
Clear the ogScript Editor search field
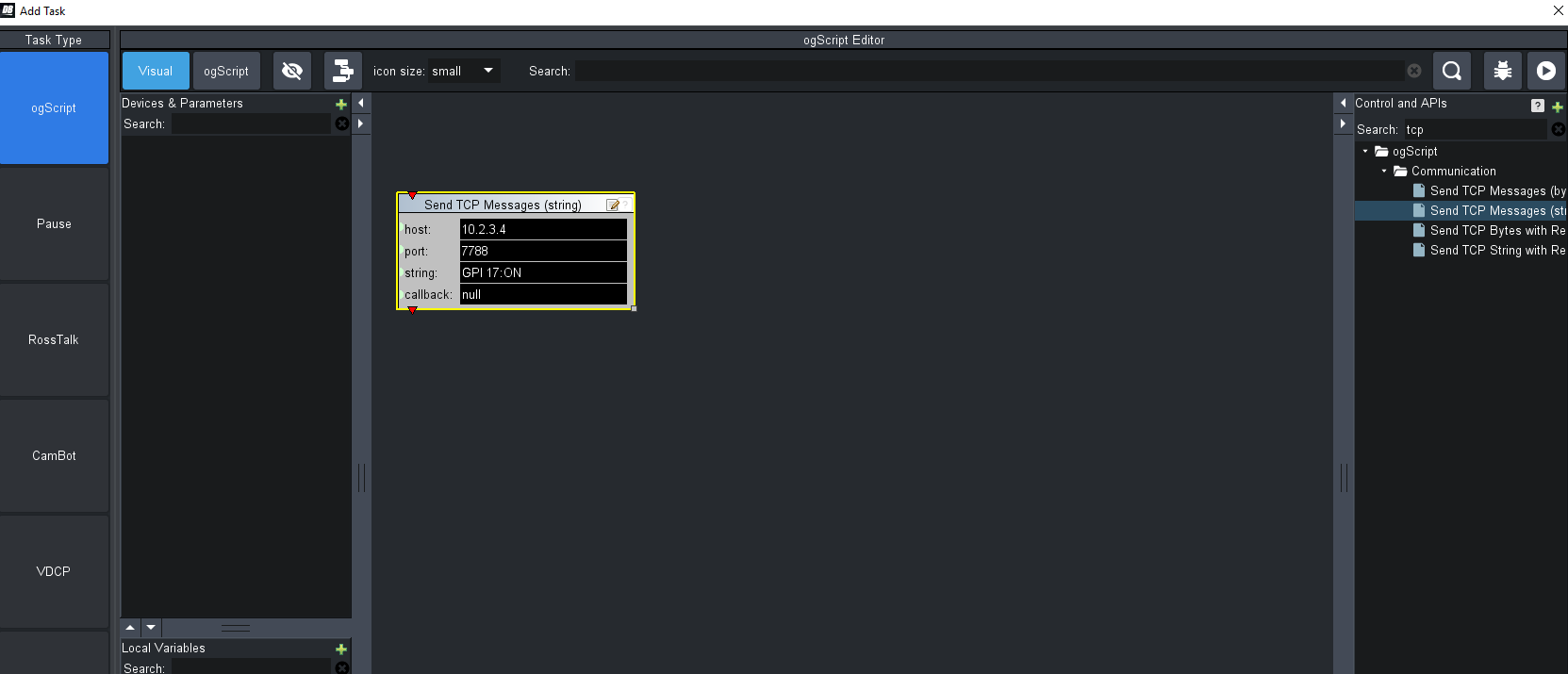point(1414,71)
